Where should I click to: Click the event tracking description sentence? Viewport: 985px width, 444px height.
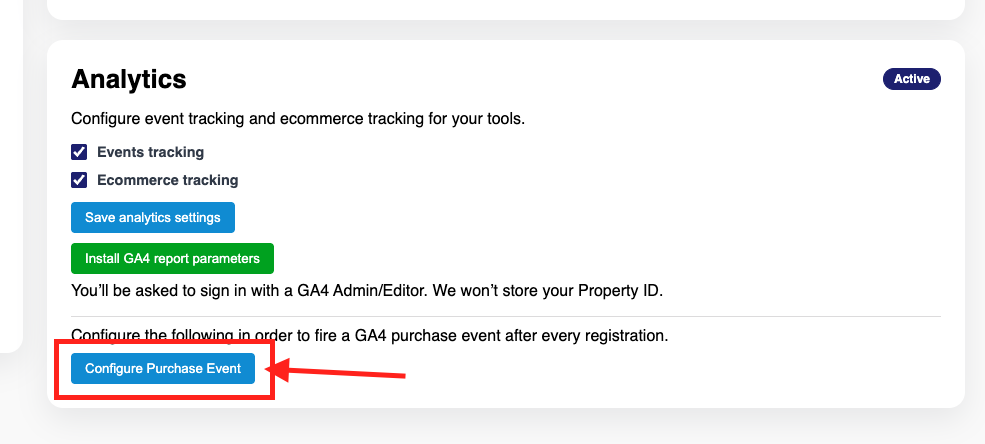(x=298, y=118)
